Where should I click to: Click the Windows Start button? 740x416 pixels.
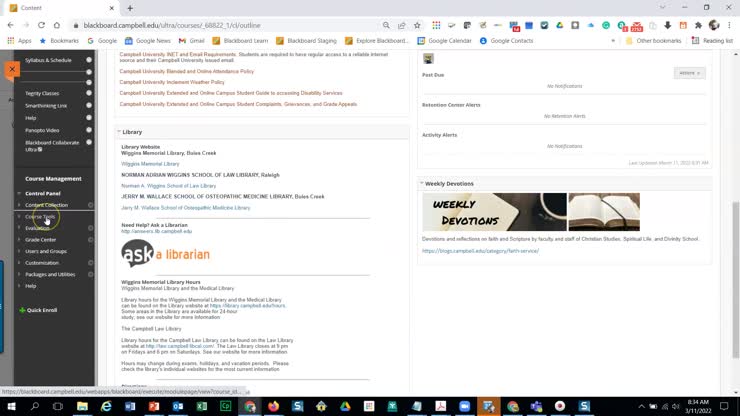click(x=12, y=407)
